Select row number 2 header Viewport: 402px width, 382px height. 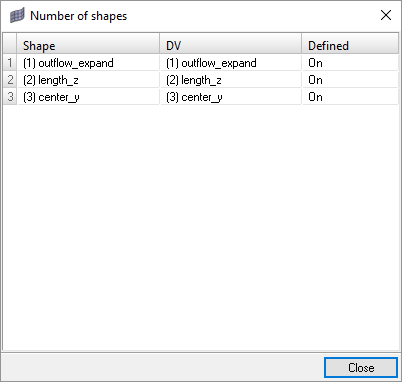tap(10, 80)
